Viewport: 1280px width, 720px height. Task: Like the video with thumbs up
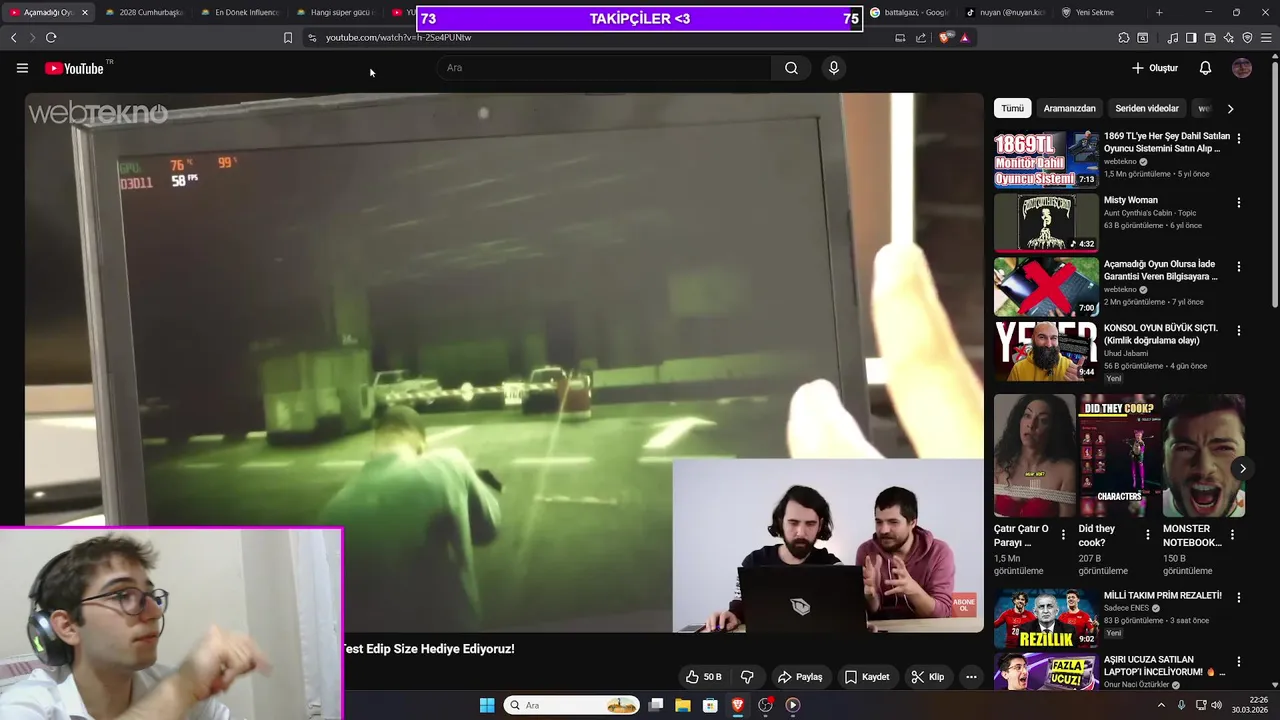pyautogui.click(x=702, y=677)
